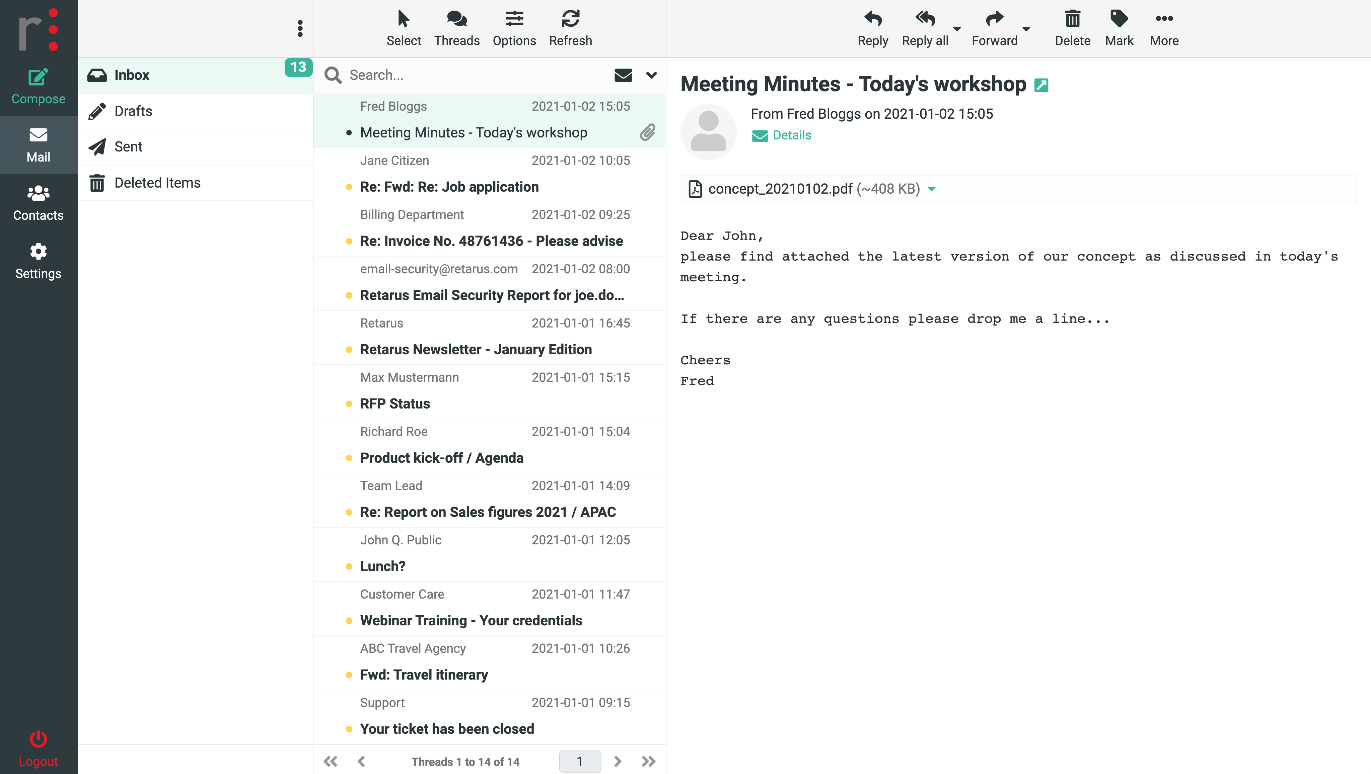Open message in new window icon
Image resolution: width=1371 pixels, height=774 pixels.
tap(1041, 86)
